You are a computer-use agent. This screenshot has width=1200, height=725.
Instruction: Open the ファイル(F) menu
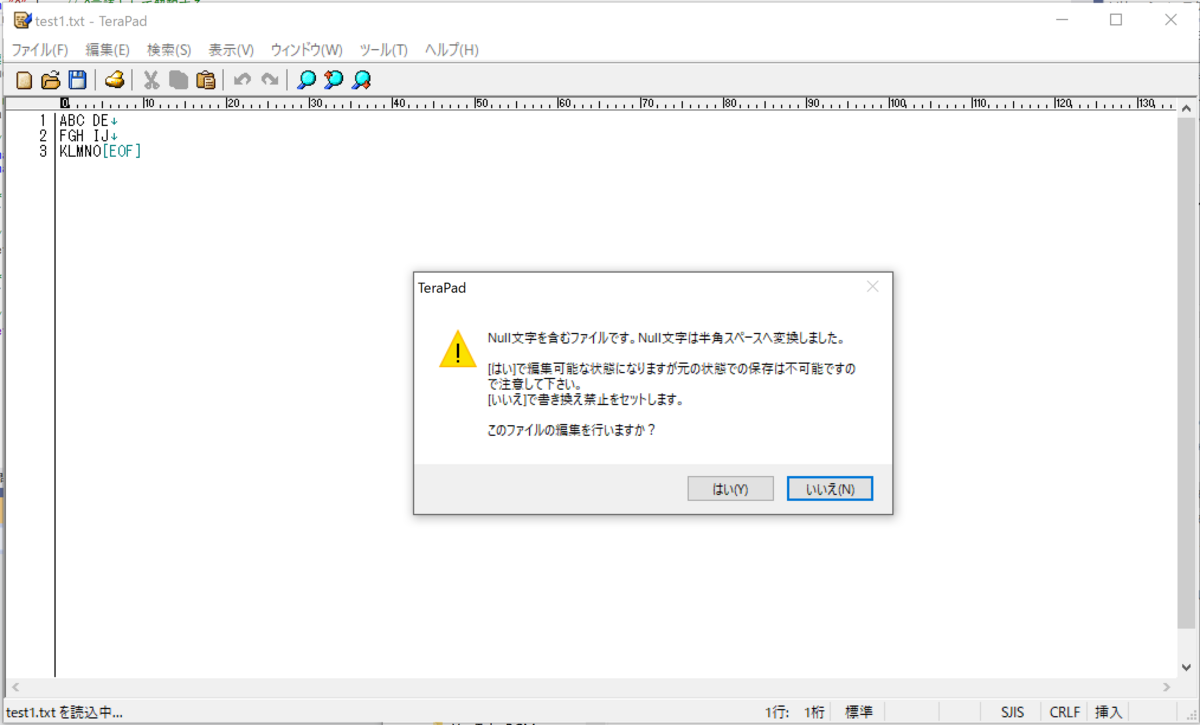tap(39, 50)
